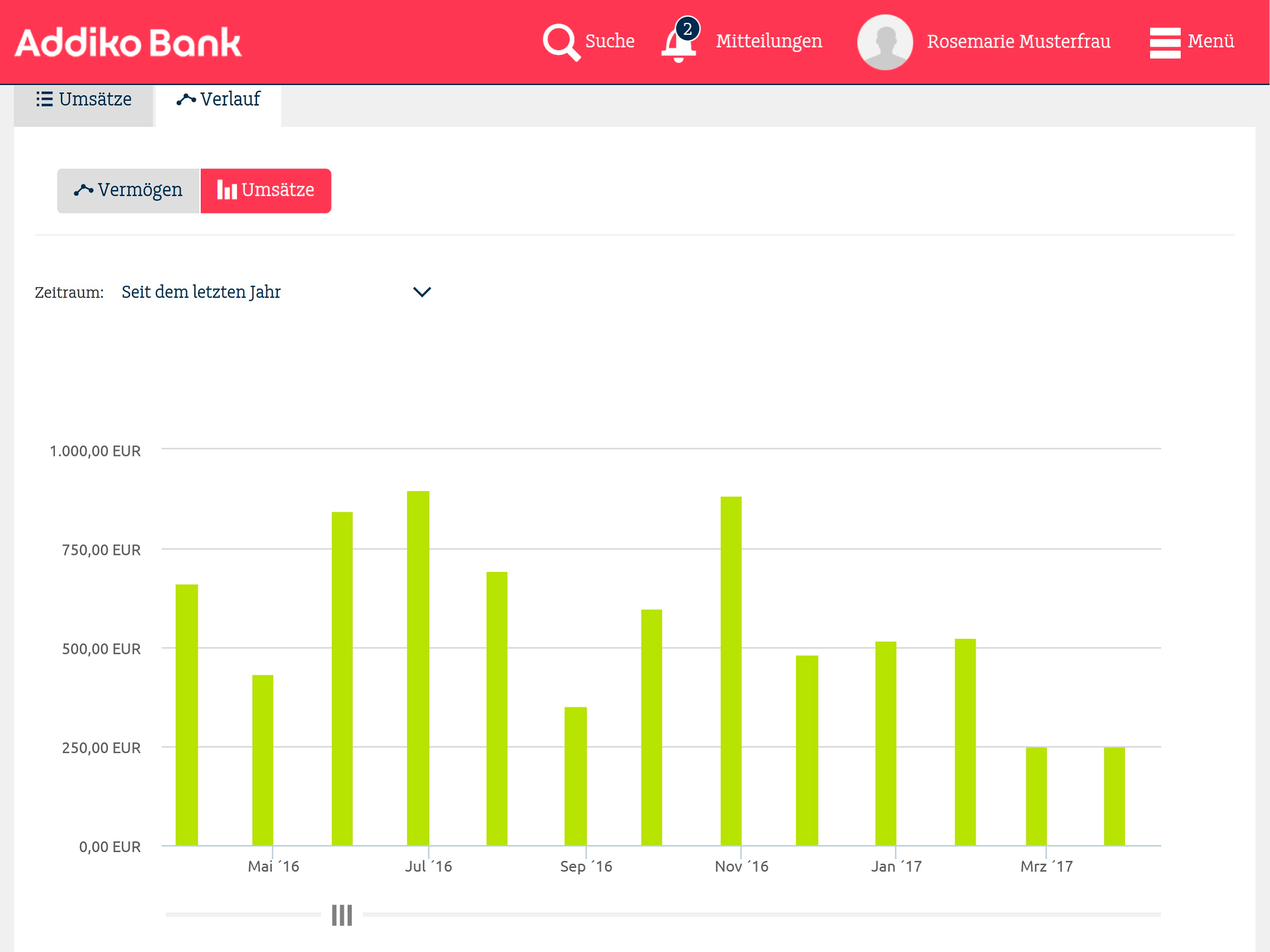Open notifications bell with badge 2

point(681,40)
